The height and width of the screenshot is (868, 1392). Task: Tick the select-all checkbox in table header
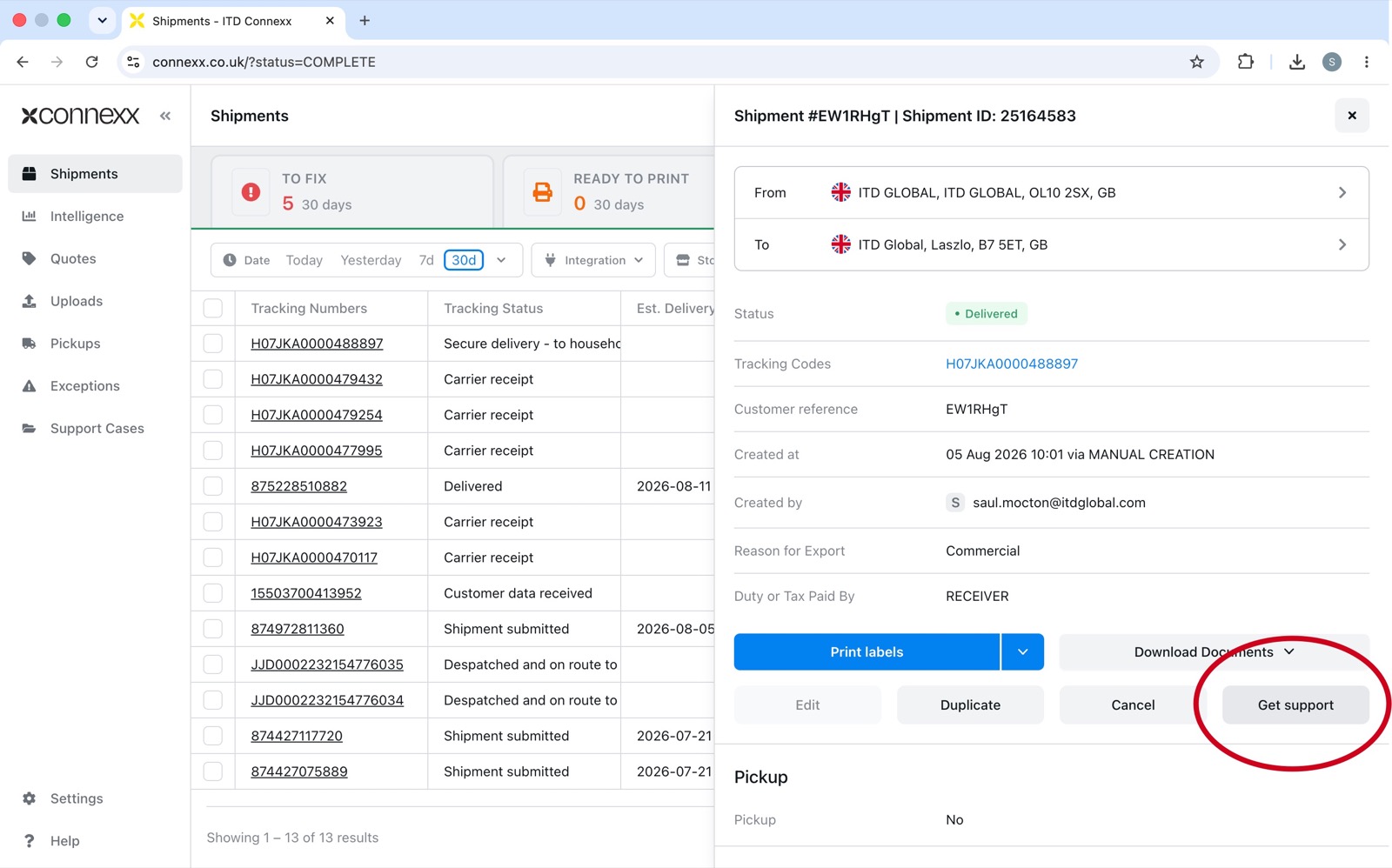tap(213, 308)
